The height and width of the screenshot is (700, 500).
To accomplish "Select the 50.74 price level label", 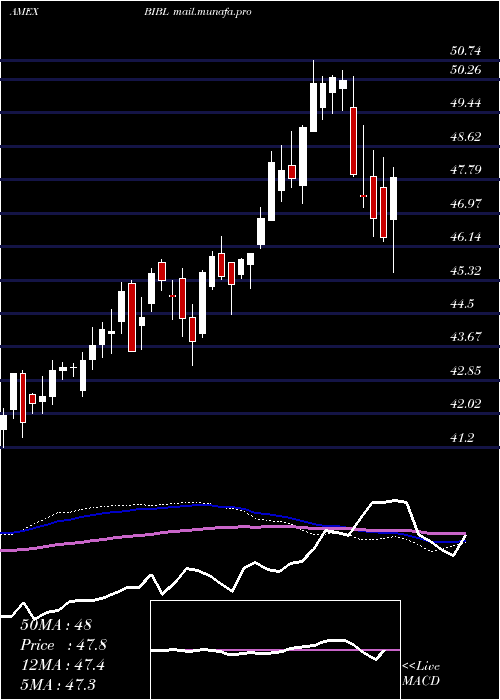I will pos(466,51).
